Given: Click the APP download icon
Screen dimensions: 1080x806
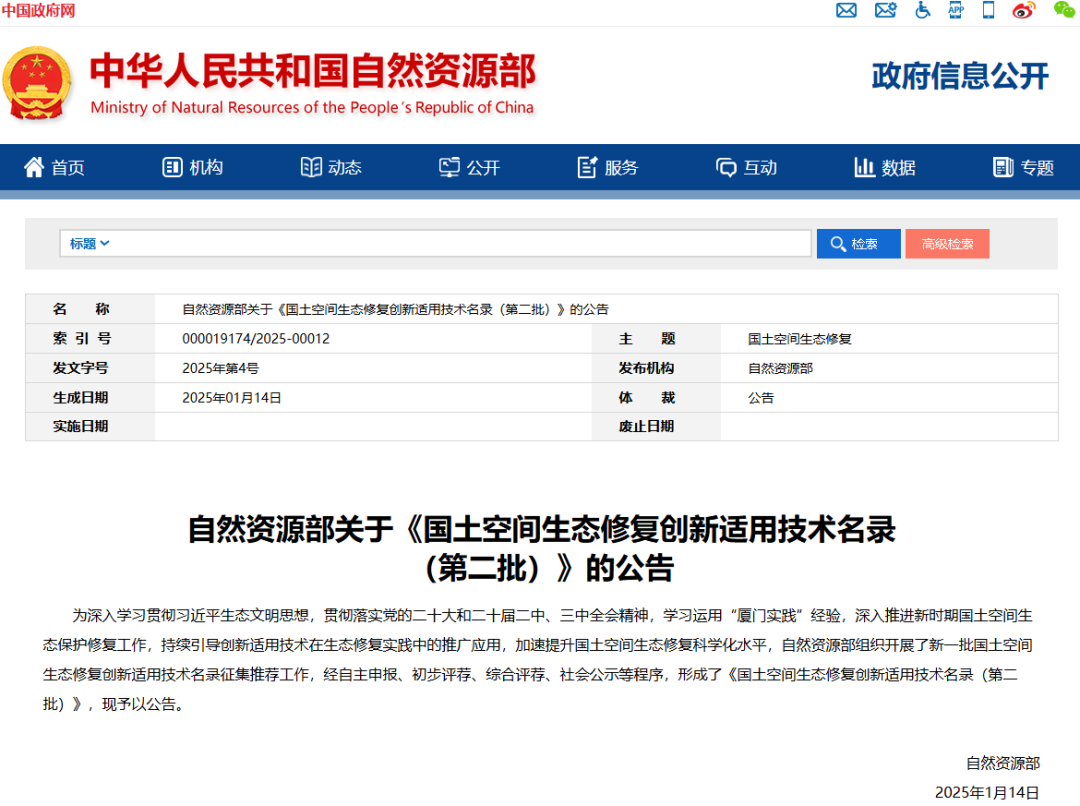Looking at the screenshot, I should coord(956,11).
